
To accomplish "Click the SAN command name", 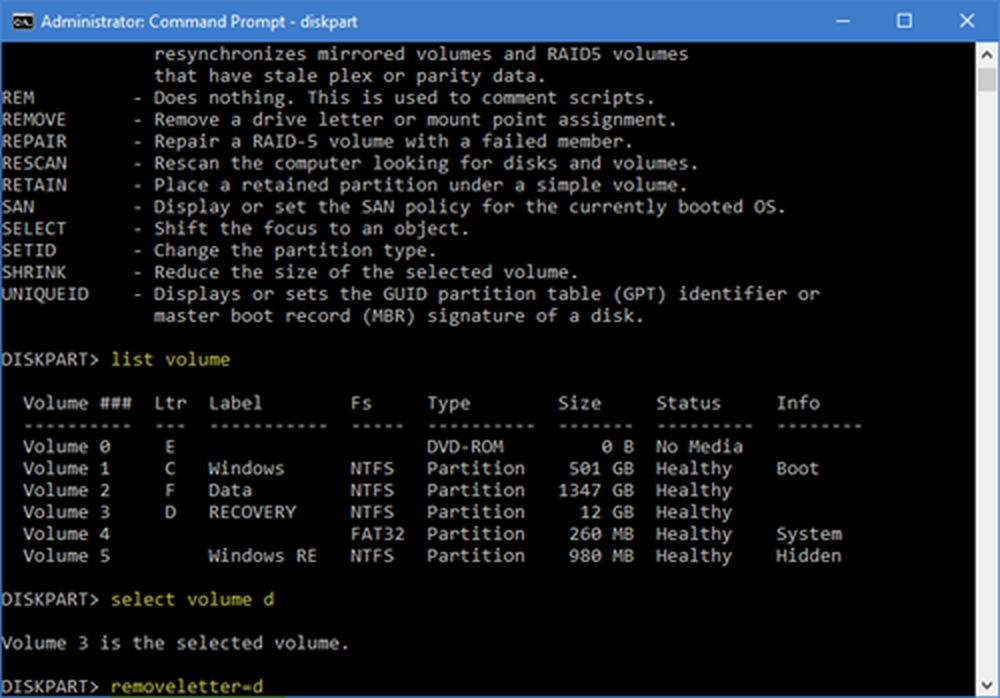I will 18,207.
